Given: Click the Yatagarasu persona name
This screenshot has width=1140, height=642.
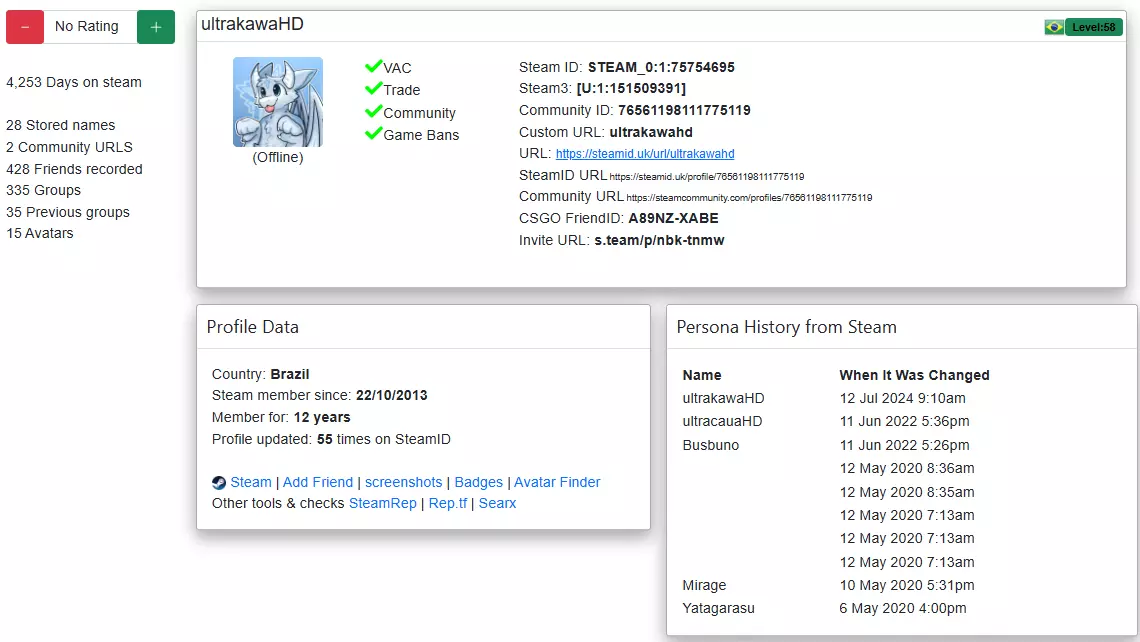Looking at the screenshot, I should coord(718,608).
